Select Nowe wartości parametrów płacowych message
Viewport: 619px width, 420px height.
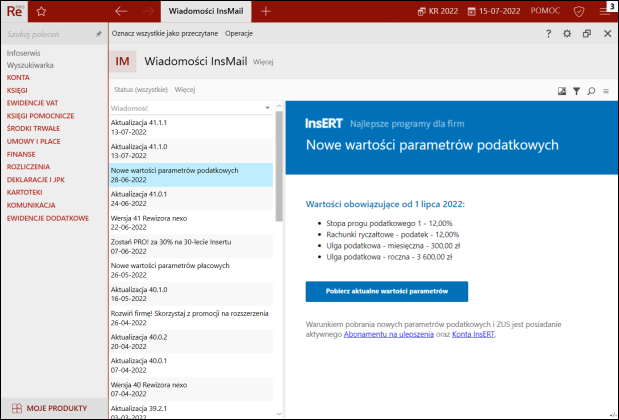(191, 270)
